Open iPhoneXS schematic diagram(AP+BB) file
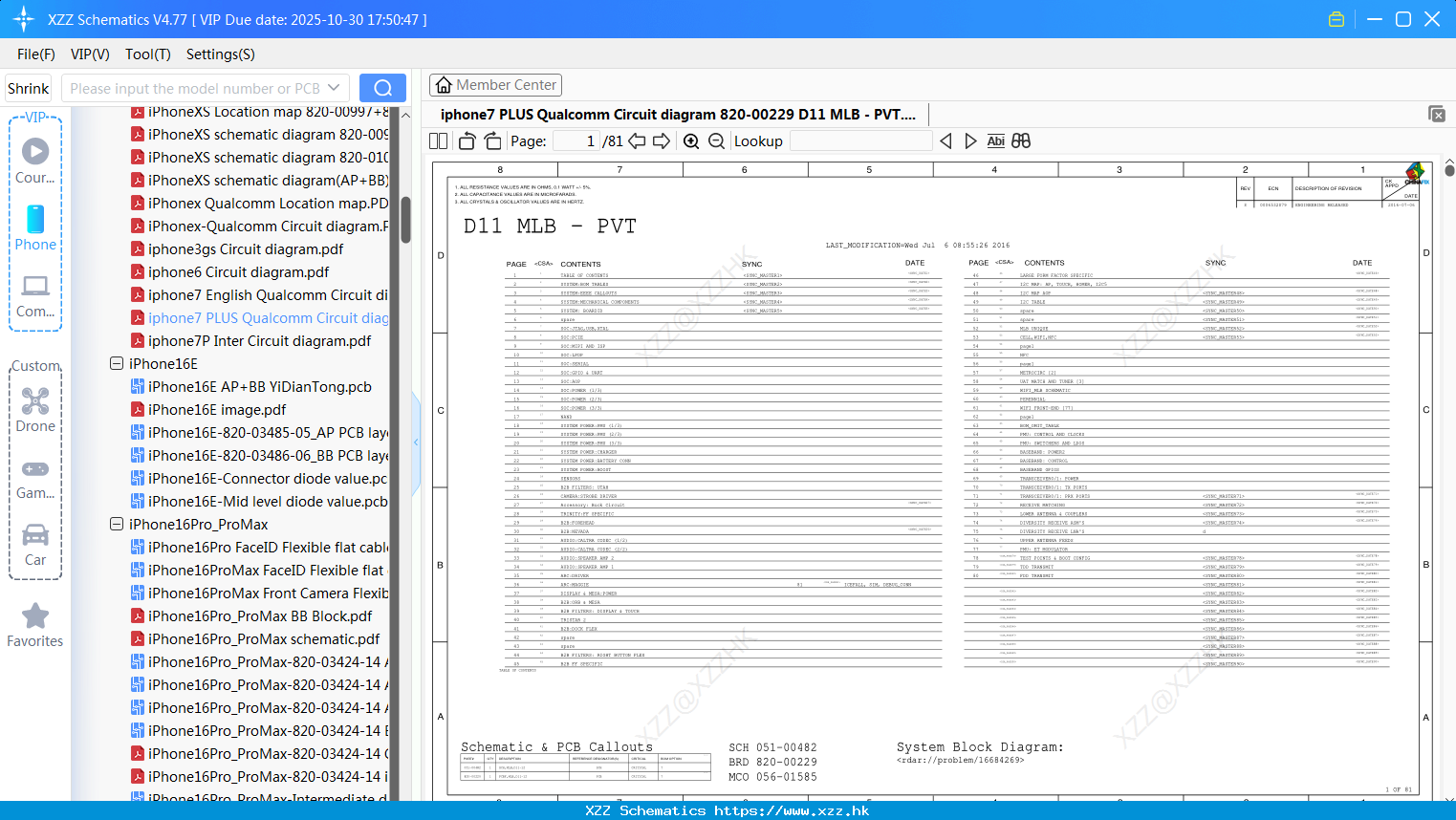 pos(259,181)
